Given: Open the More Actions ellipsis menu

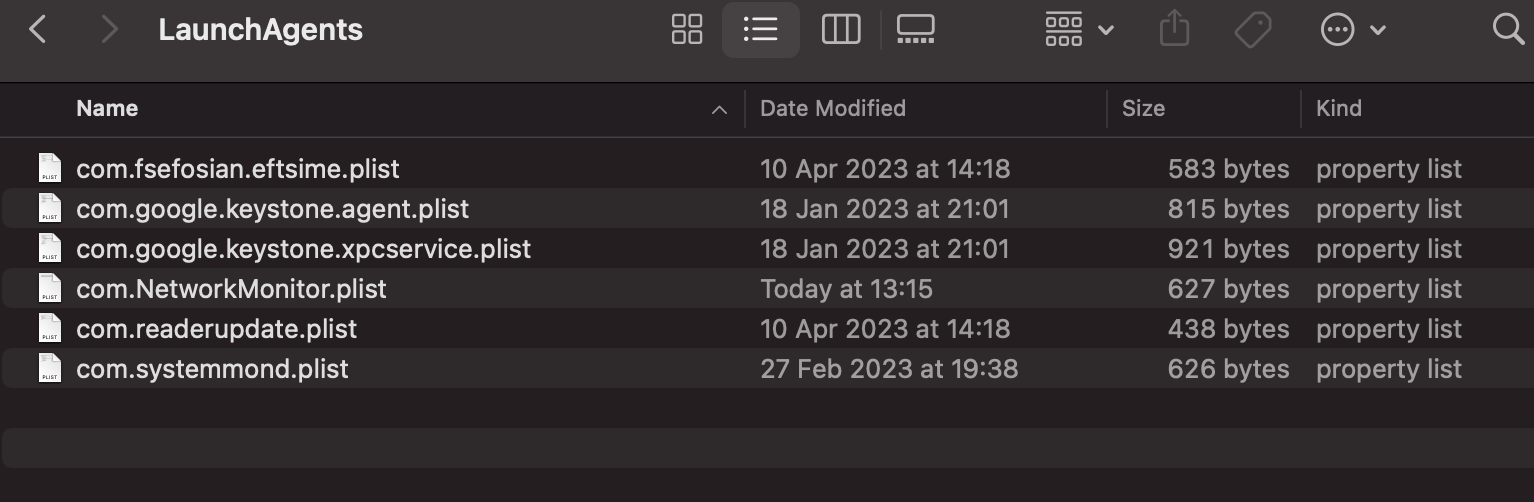Looking at the screenshot, I should pyautogui.click(x=1352, y=30).
